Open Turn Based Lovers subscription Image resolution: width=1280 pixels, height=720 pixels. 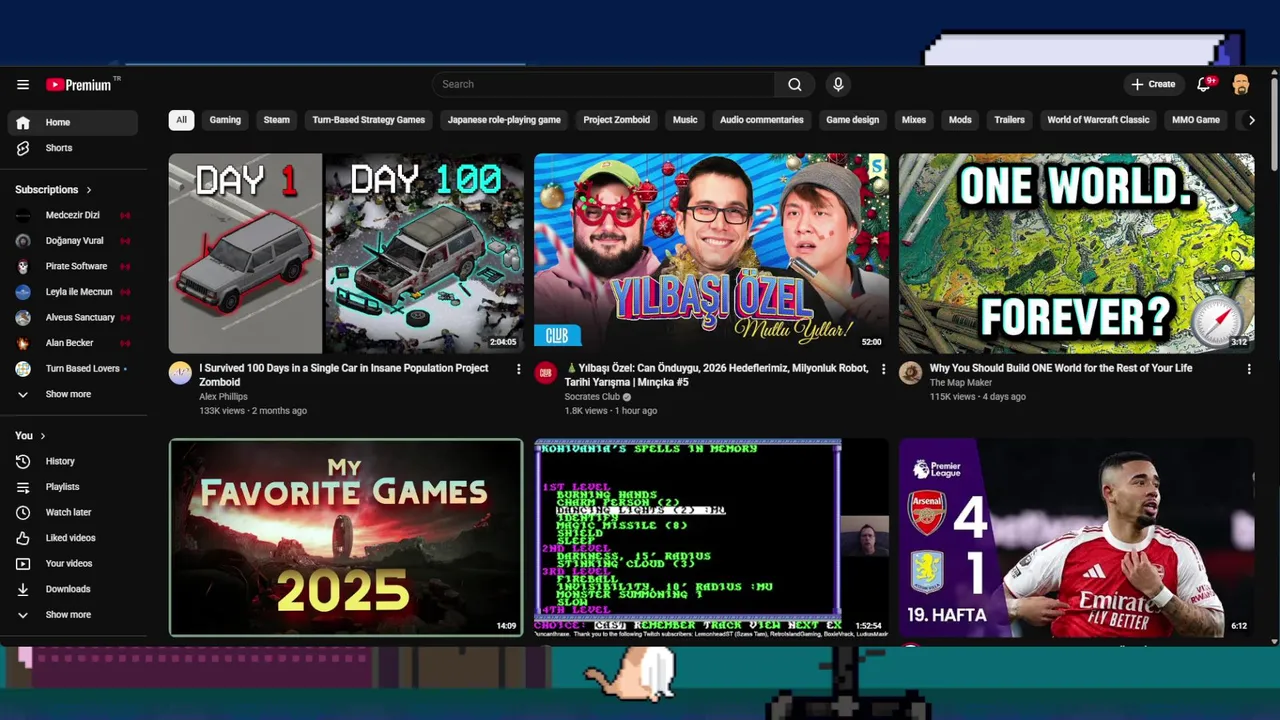(72, 369)
